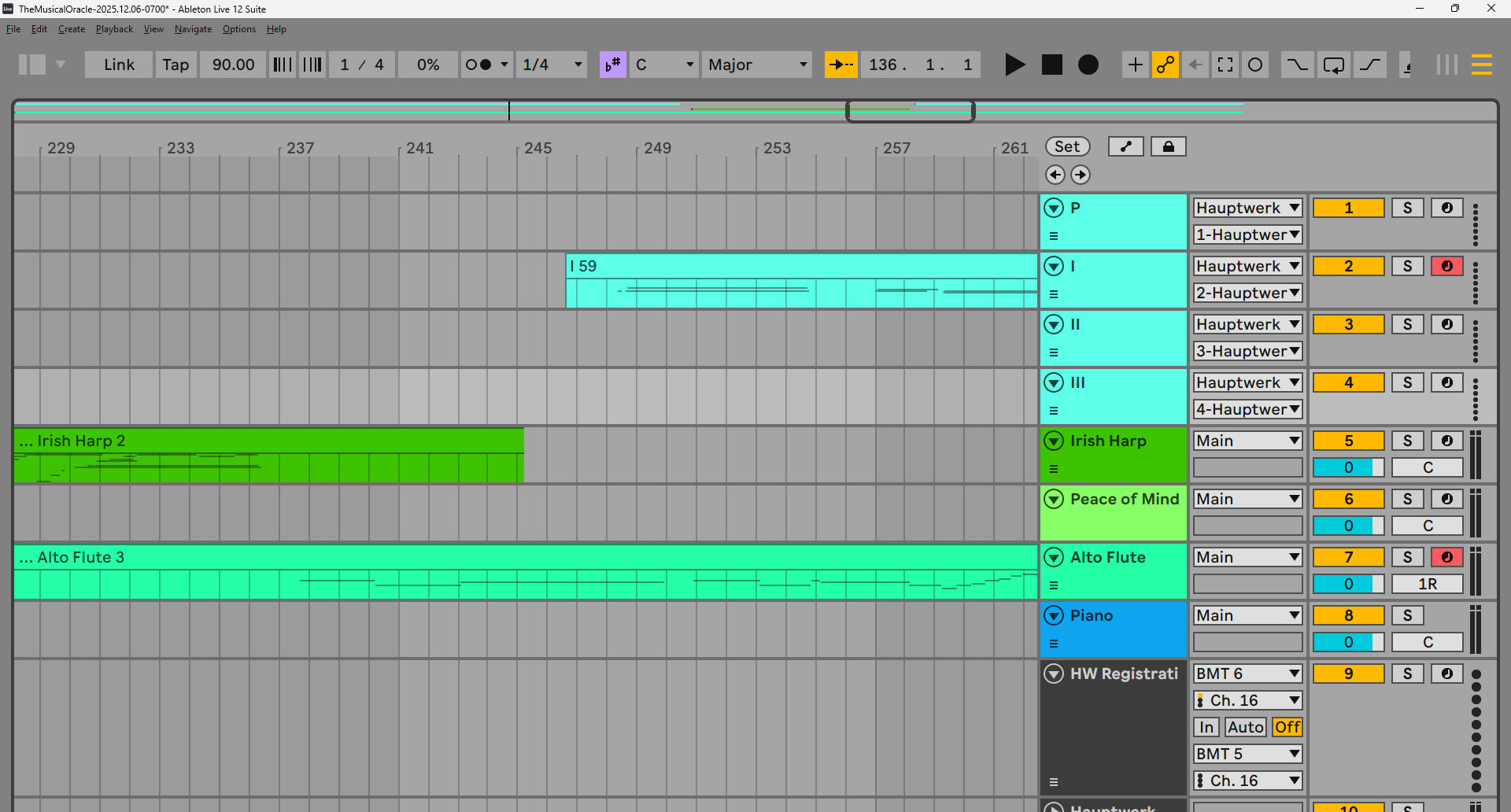Click the Ableton Live title bar icon
The width and height of the screenshot is (1511, 812).
pyautogui.click(x=8, y=9)
